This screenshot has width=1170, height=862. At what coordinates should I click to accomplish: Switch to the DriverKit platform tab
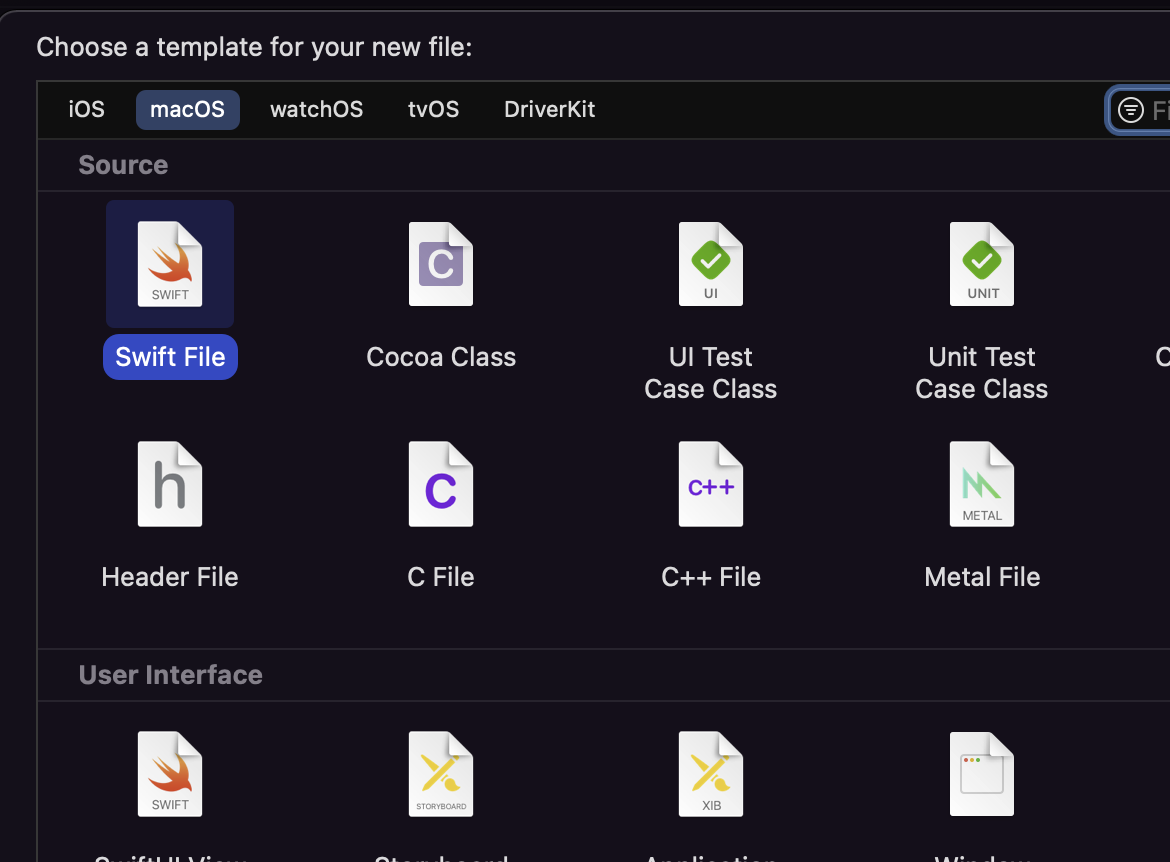(549, 110)
